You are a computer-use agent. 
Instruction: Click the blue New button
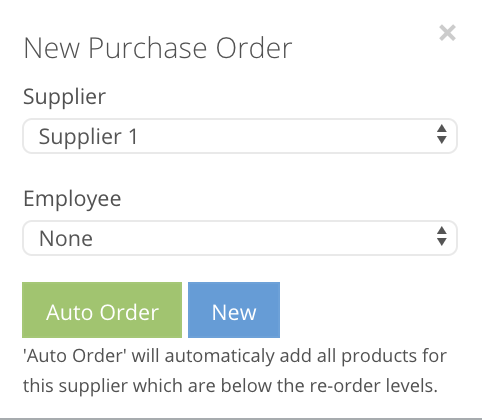pyautogui.click(x=234, y=310)
